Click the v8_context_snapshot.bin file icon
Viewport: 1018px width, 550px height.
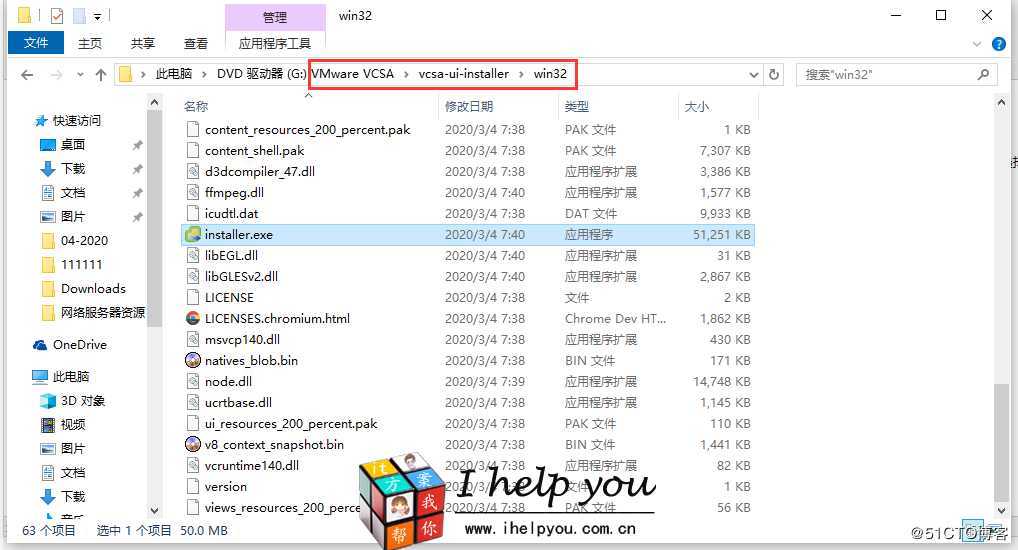point(193,444)
